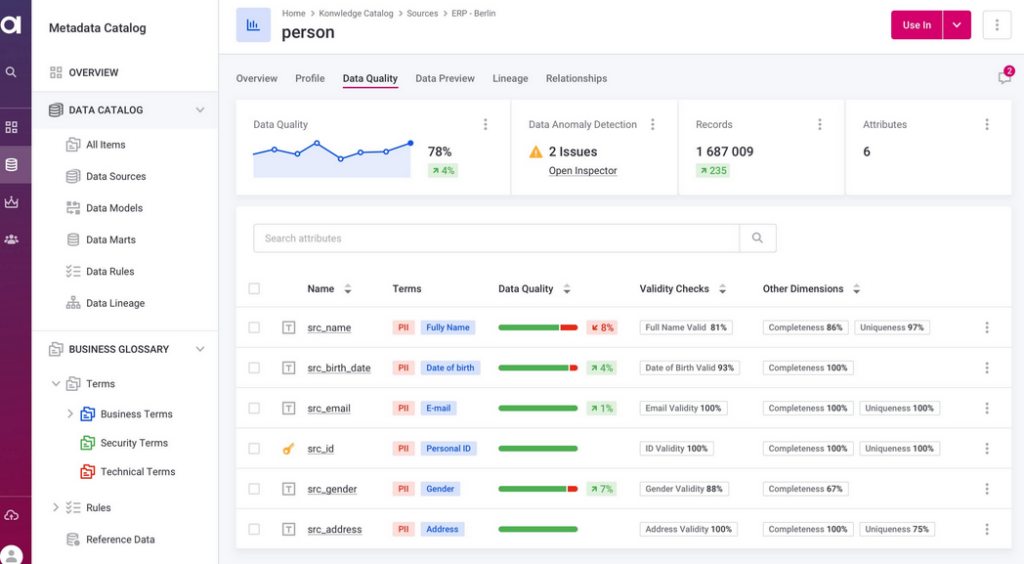This screenshot has width=1024, height=564.
Task: Switch to the Overview tab
Action: [257, 78]
